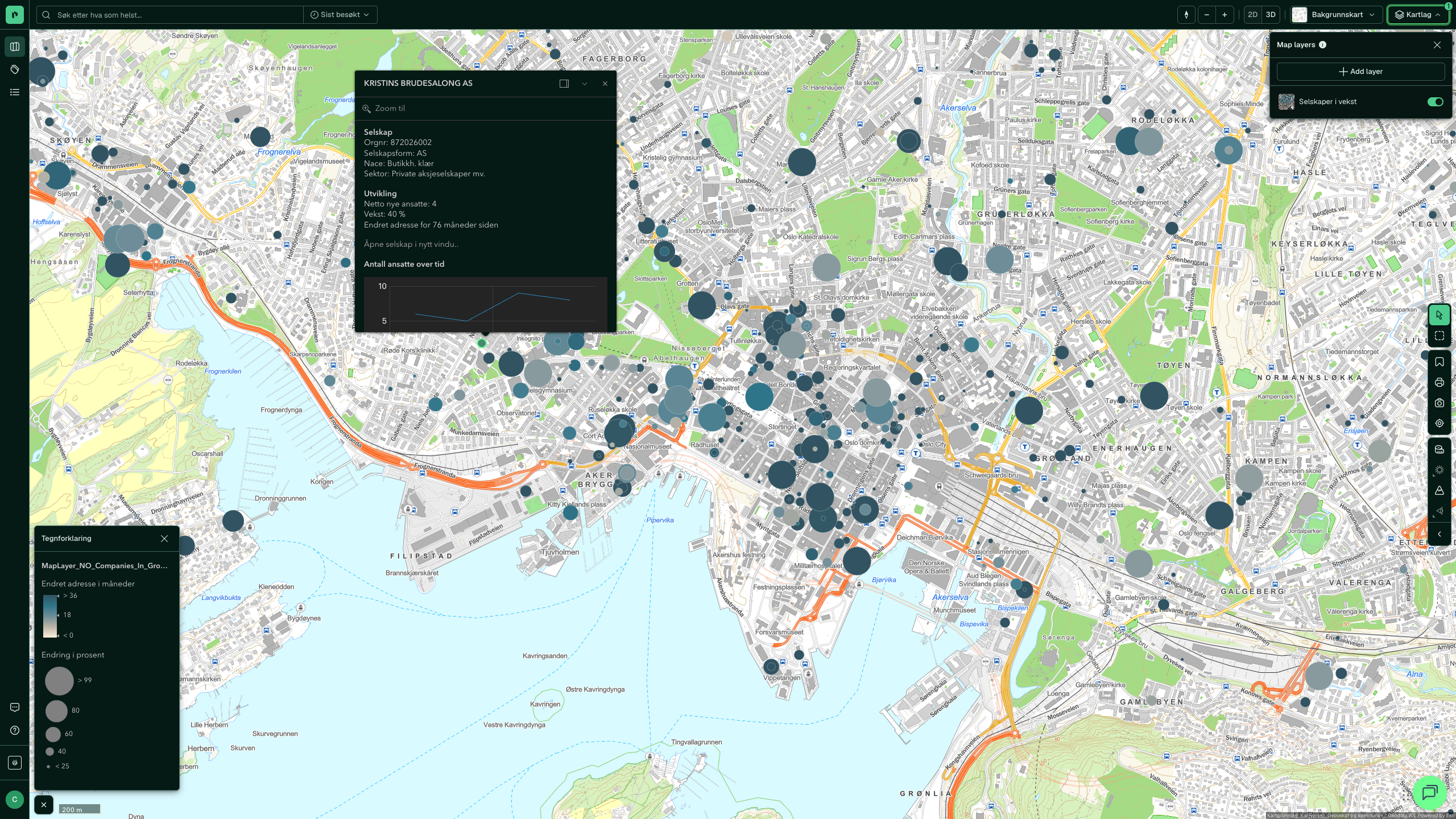This screenshot has width=1456, height=819.
Task: Dock the Kristins Brudesalong popup
Action: coord(564,84)
